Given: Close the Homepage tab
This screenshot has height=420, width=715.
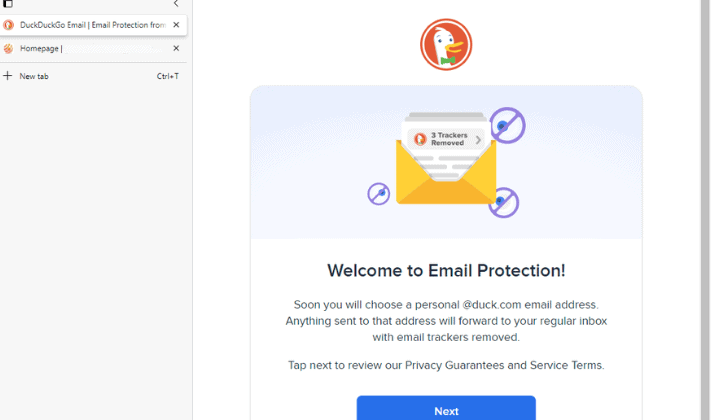Looking at the screenshot, I should (x=176, y=48).
